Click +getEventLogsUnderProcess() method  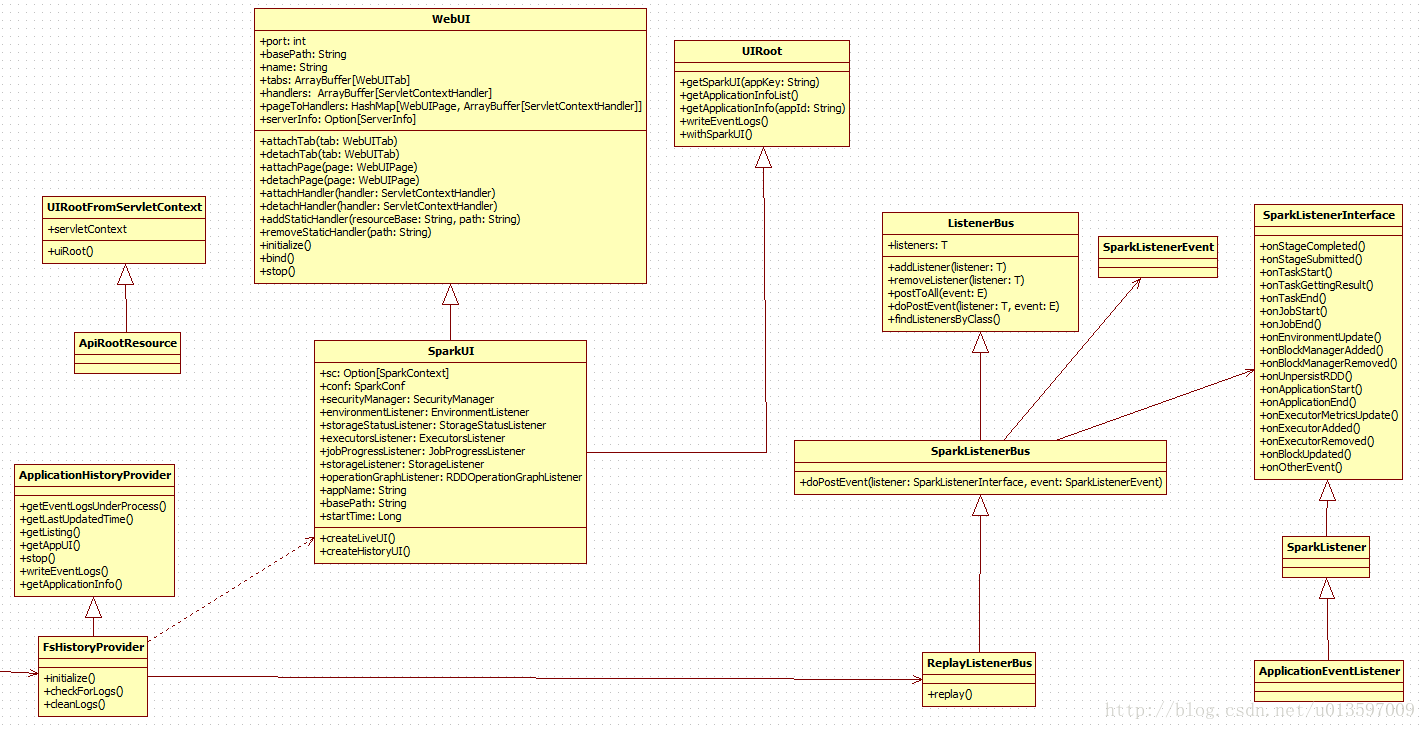93,506
